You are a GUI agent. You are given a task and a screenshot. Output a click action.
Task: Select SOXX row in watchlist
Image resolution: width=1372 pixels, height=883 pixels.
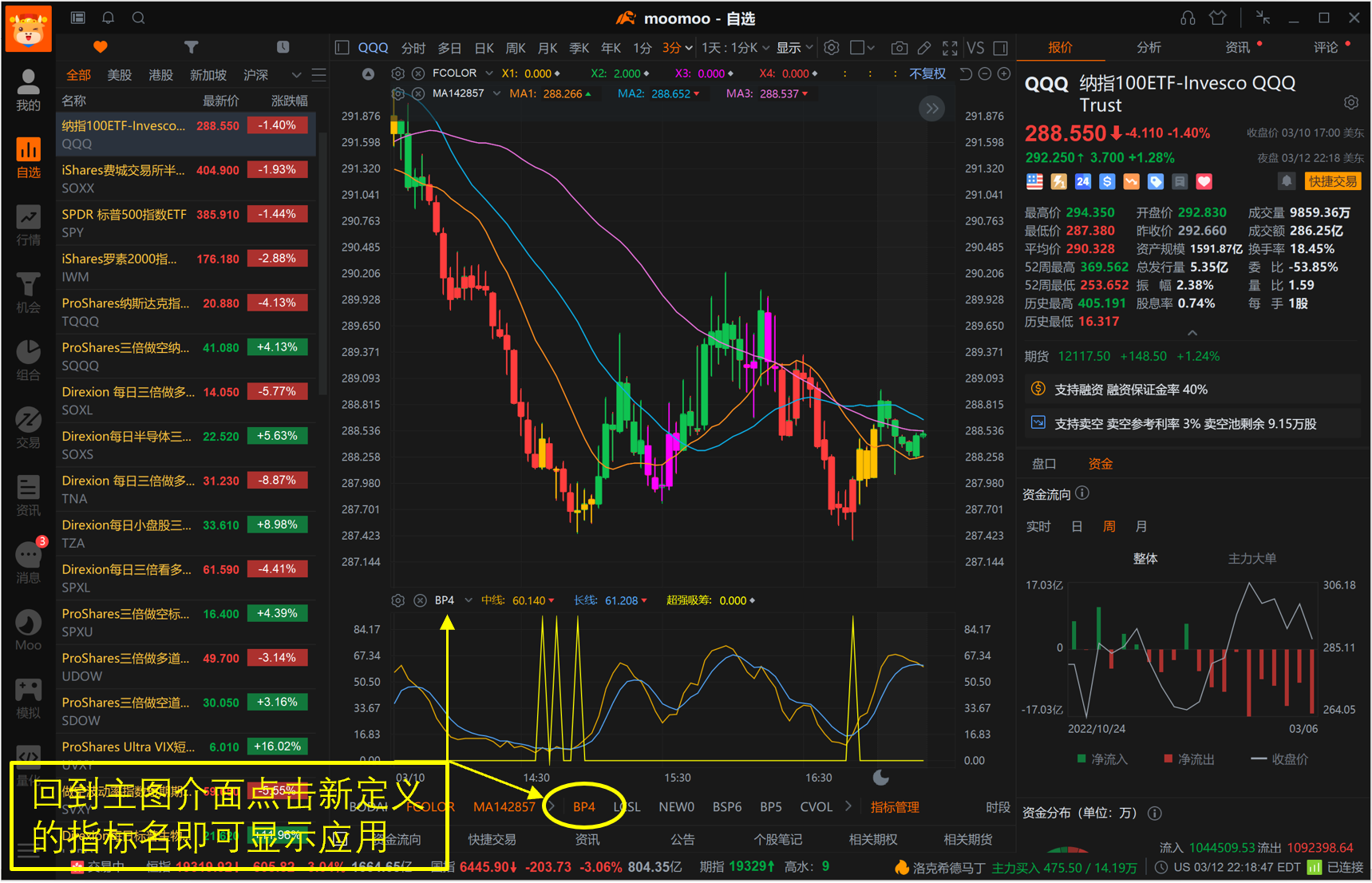tap(186, 179)
